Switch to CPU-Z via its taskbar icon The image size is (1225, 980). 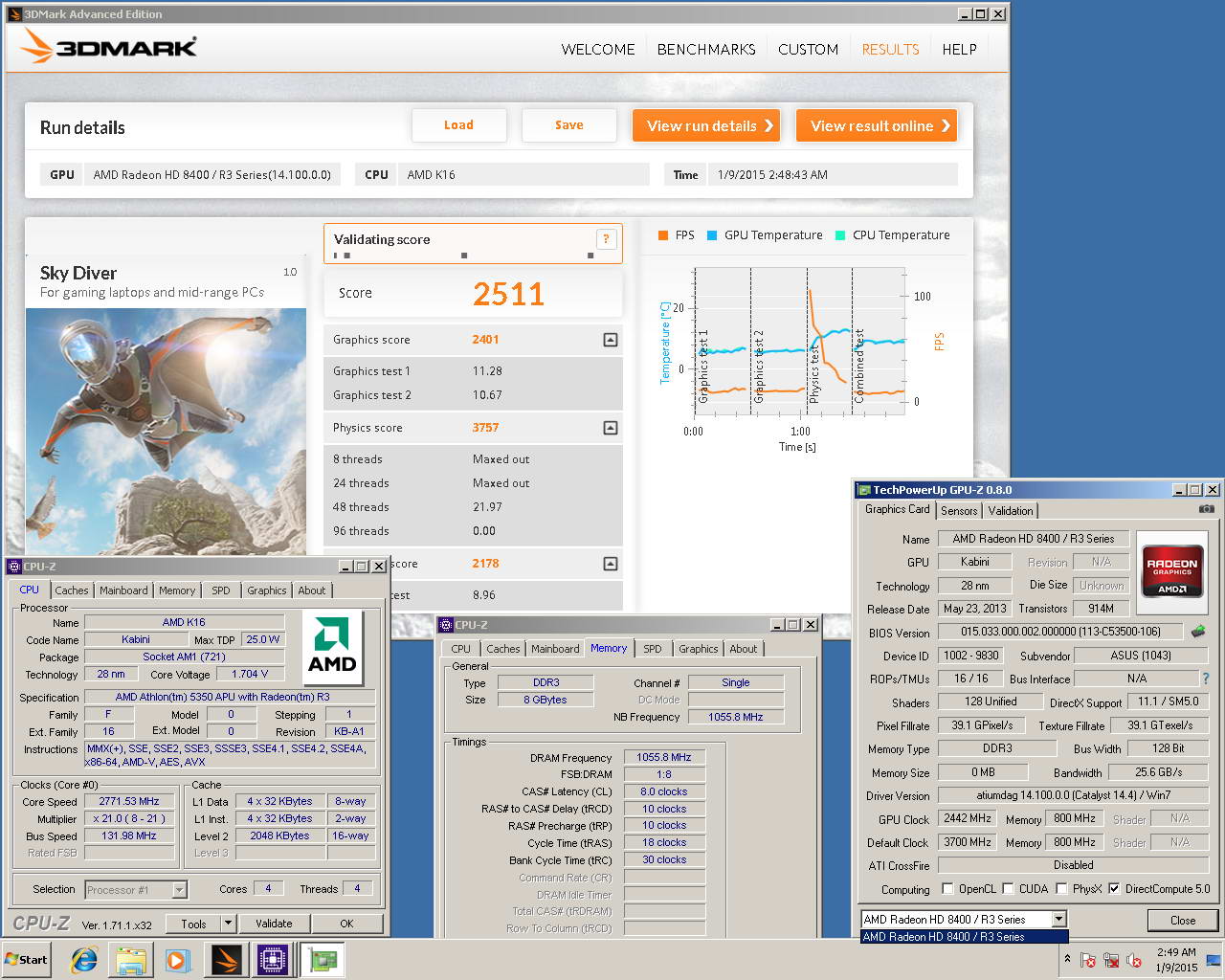[x=274, y=960]
